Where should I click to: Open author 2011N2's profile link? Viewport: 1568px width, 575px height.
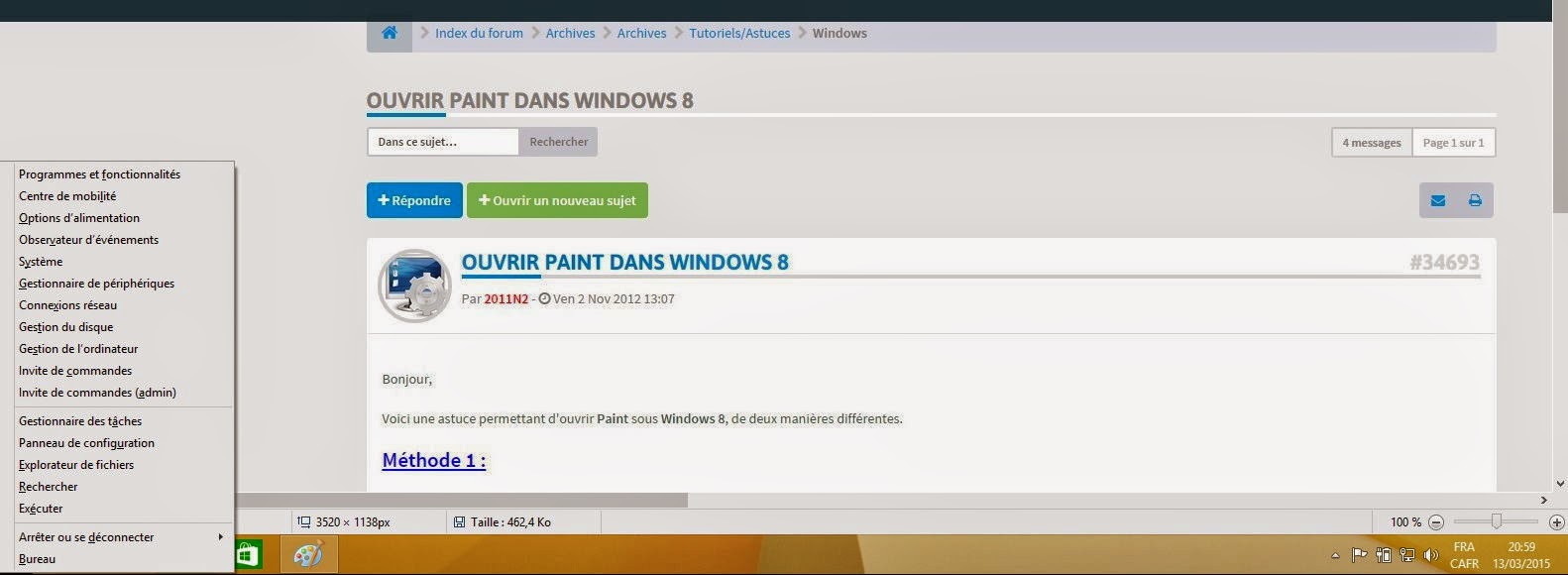(x=506, y=298)
